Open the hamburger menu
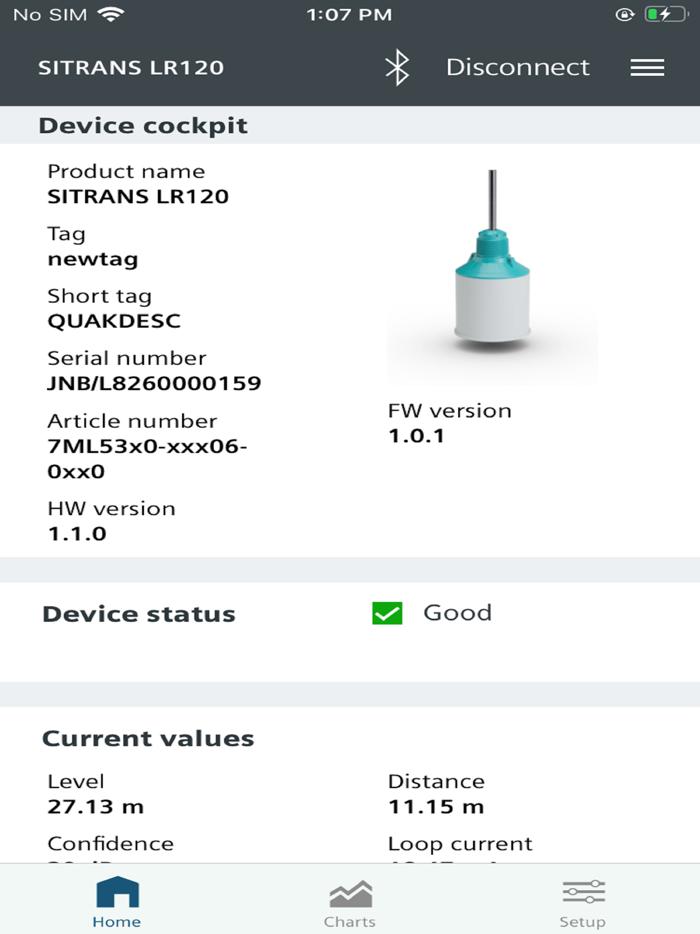700x934 pixels. click(647, 67)
